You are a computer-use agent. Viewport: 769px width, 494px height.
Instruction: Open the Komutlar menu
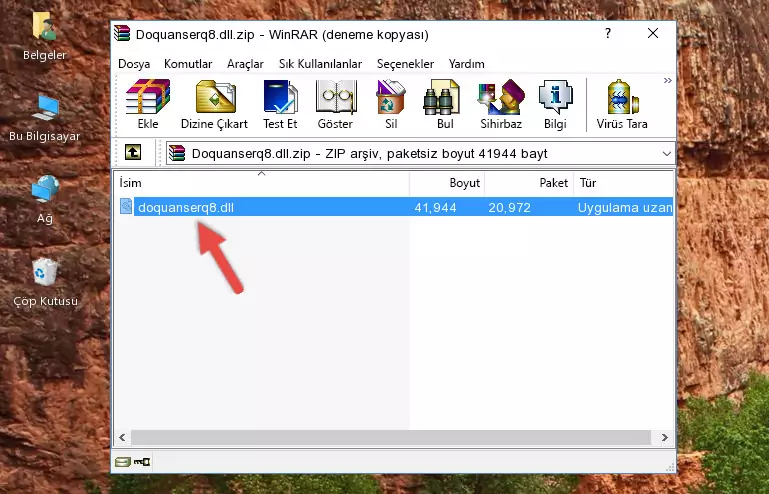(x=188, y=64)
